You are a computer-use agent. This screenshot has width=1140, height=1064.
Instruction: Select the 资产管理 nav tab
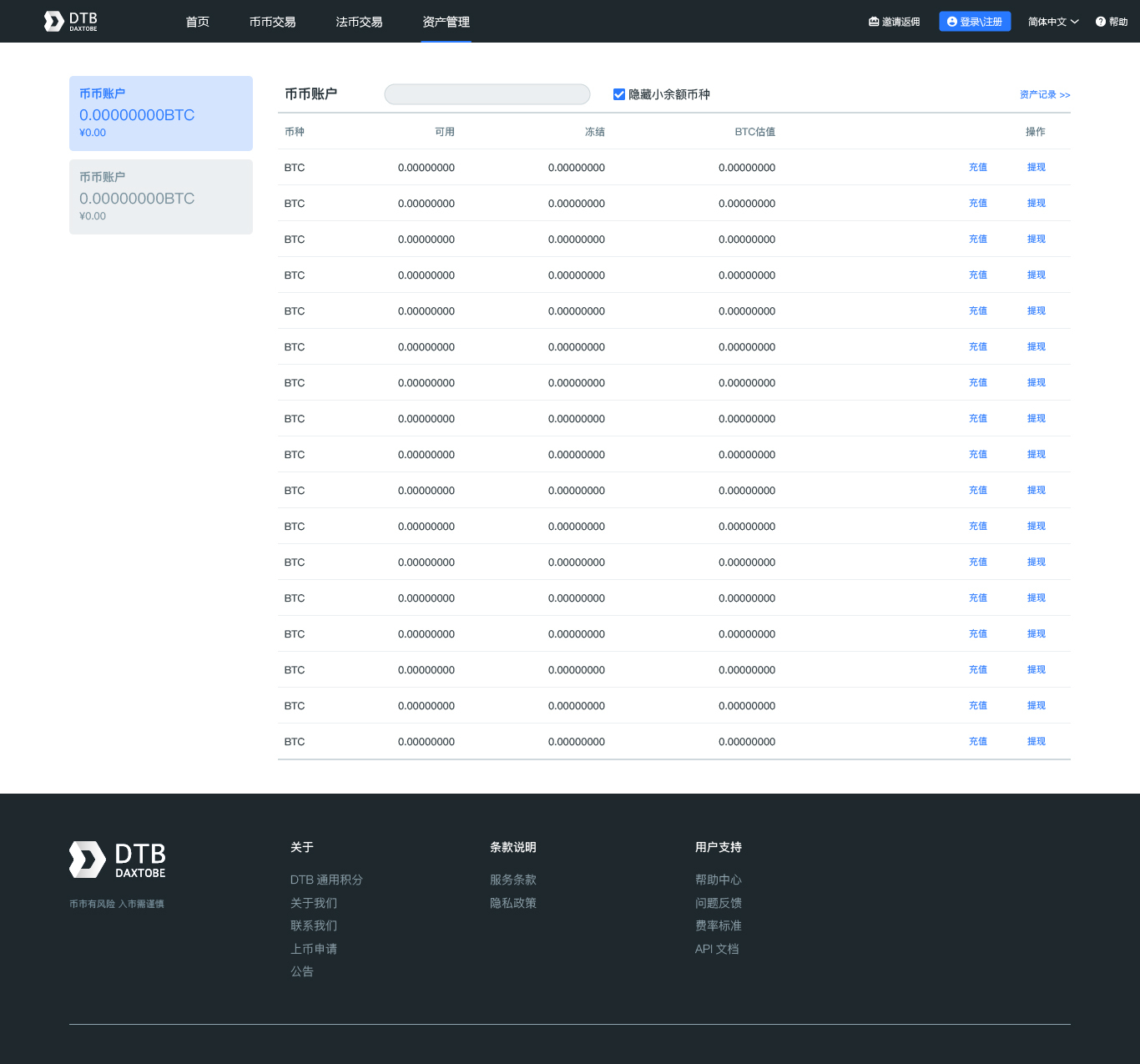[x=446, y=22]
